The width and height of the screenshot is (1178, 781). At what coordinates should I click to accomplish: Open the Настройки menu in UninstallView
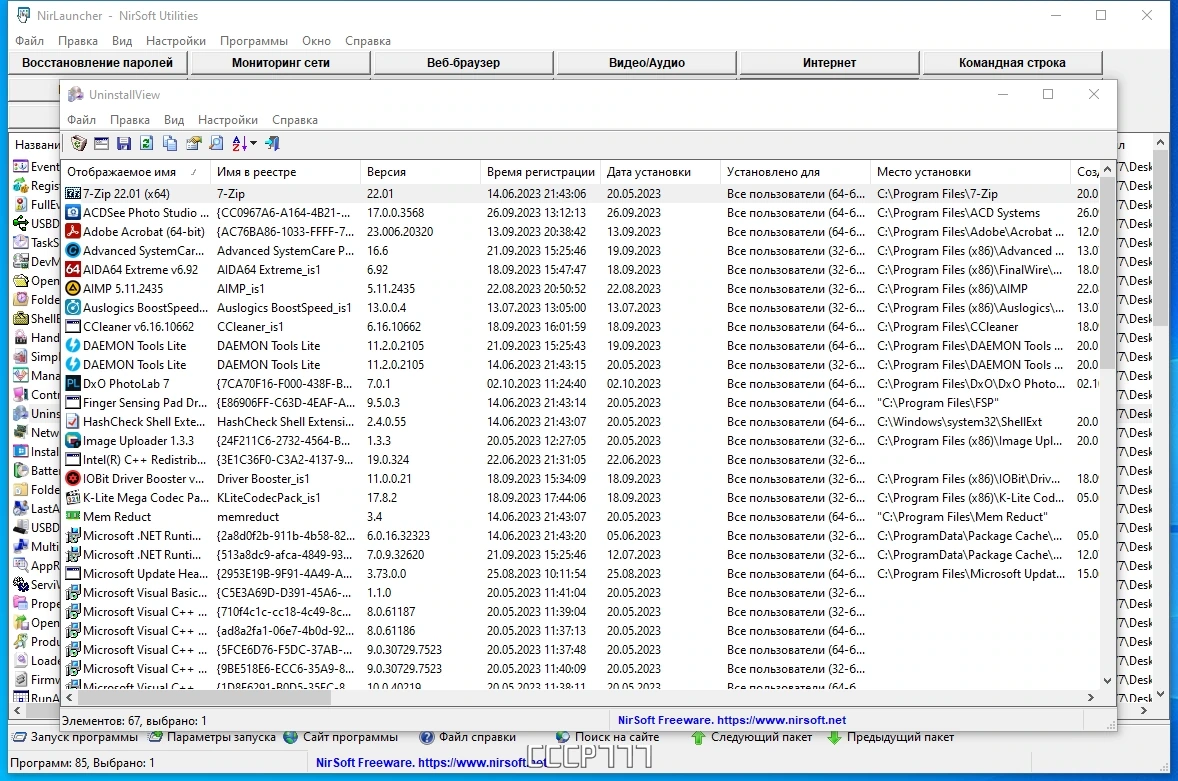pos(228,119)
